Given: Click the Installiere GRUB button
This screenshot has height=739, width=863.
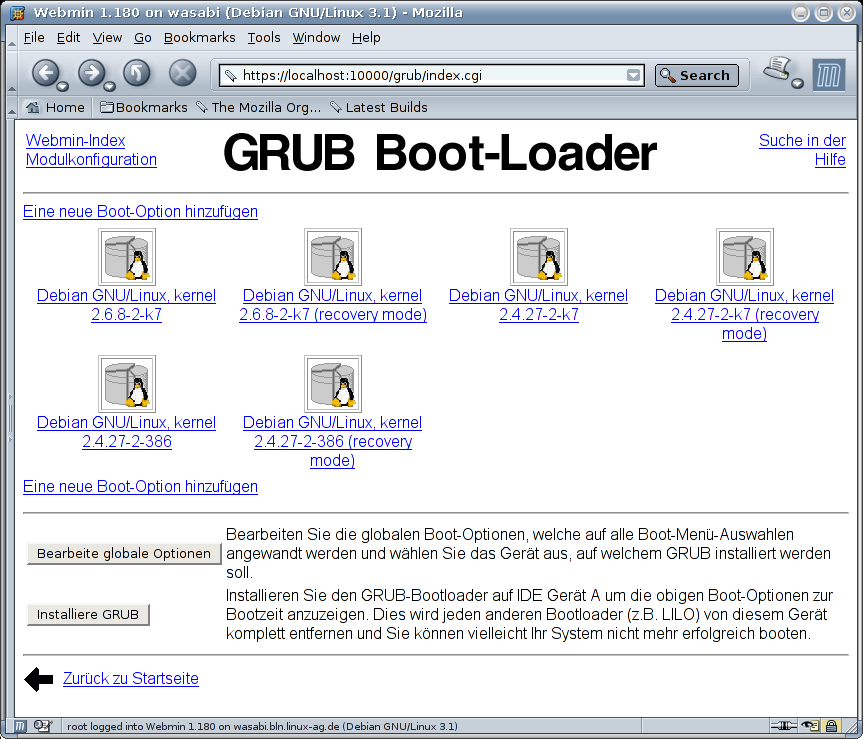Looking at the screenshot, I should [88, 614].
